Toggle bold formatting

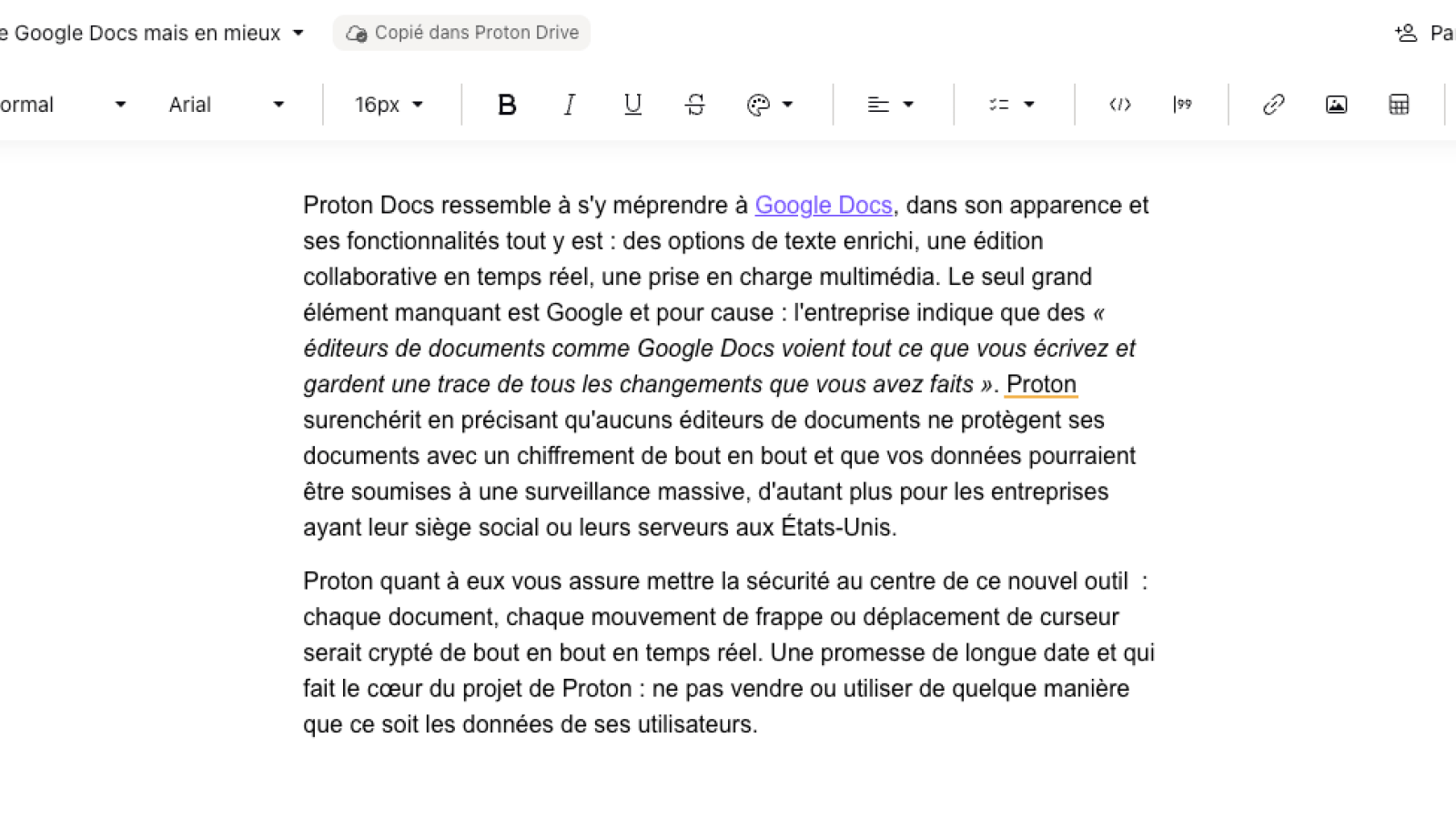click(x=507, y=104)
